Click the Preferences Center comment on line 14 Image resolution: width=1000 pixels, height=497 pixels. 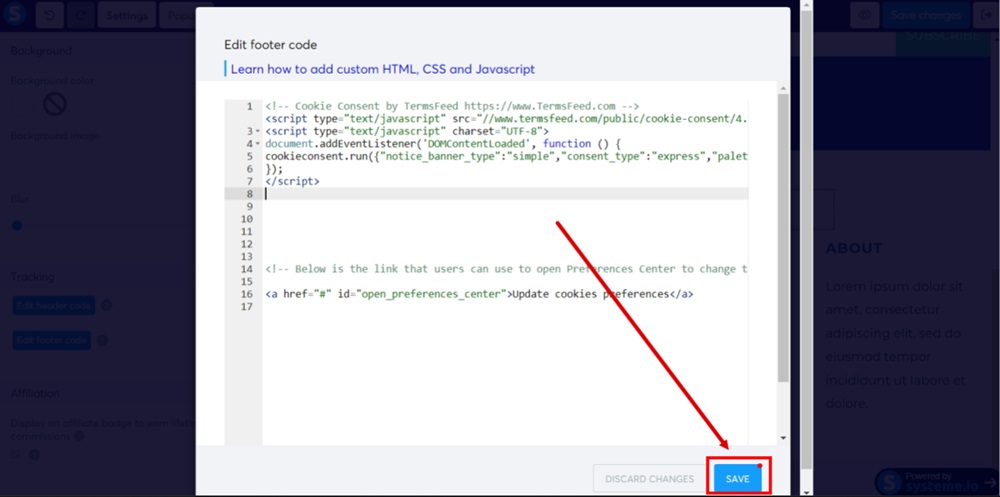pos(506,269)
